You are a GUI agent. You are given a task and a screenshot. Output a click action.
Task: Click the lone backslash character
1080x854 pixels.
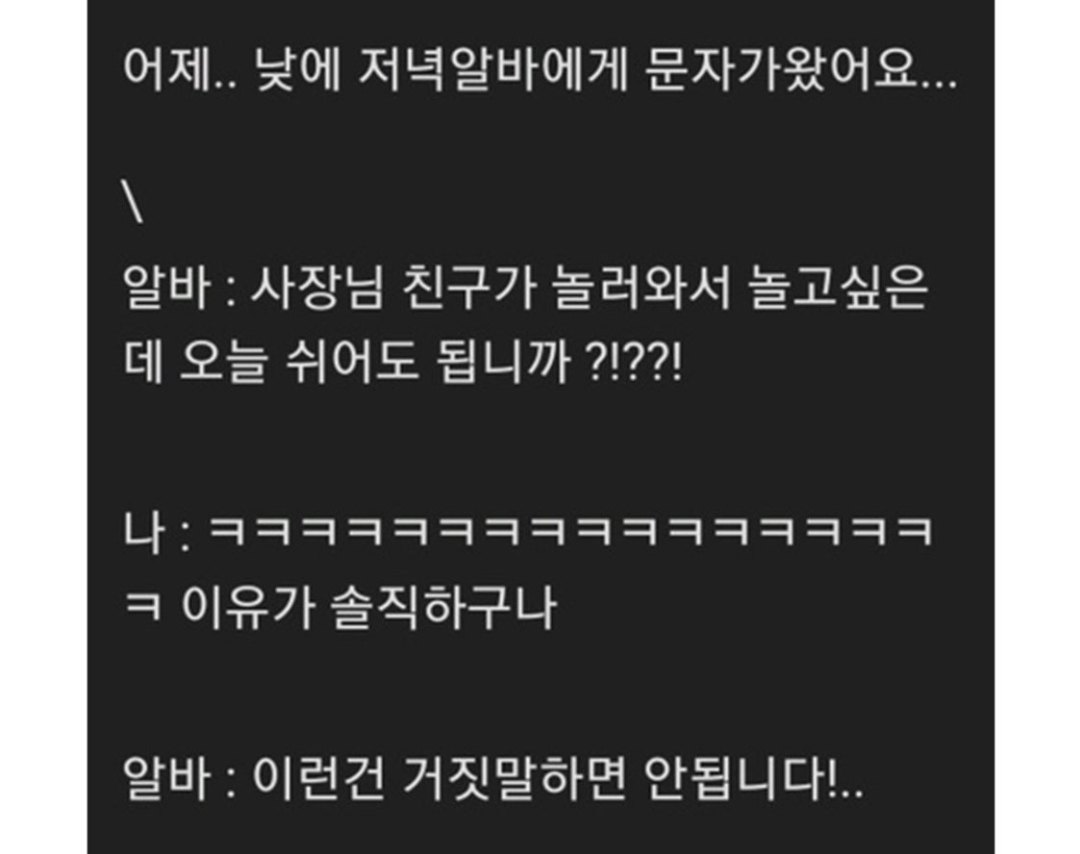pyautogui.click(x=135, y=203)
